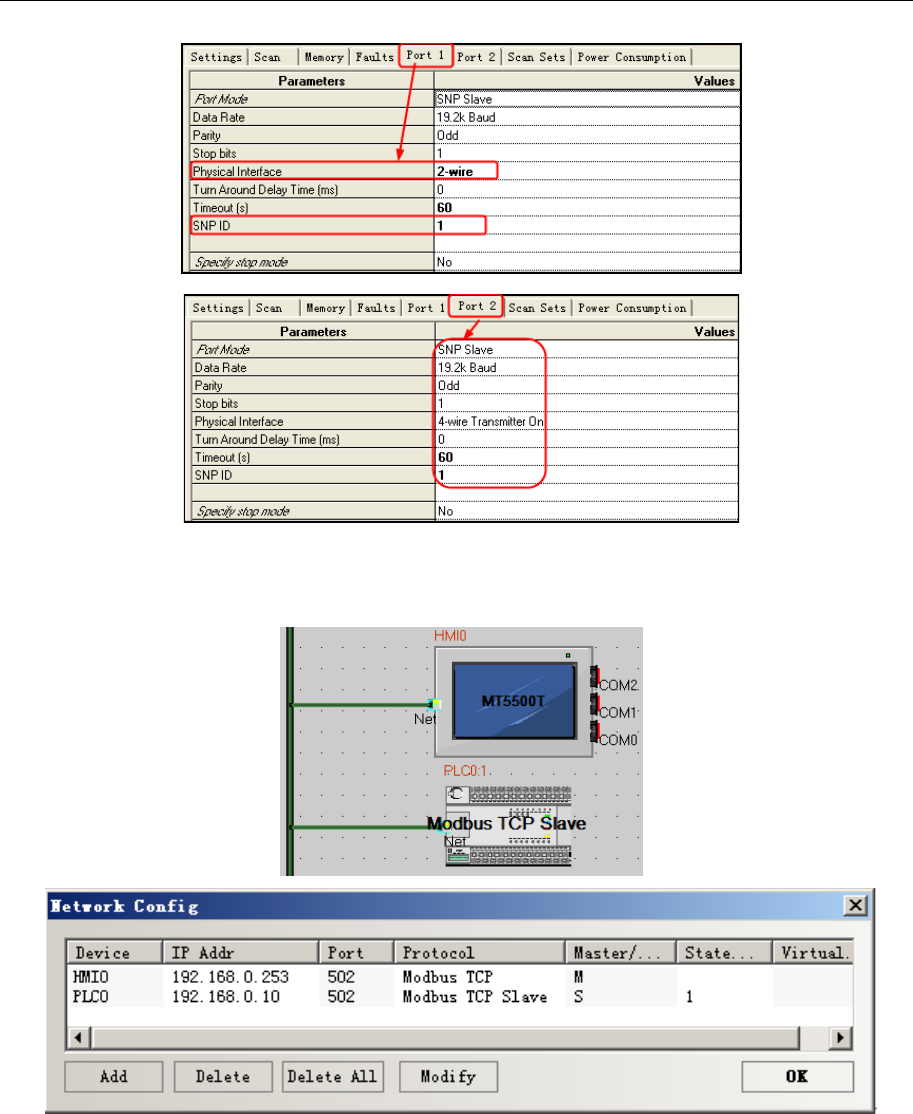Image resolution: width=913 pixels, height=1114 pixels.
Task: Select the COM1 port connector on HMI
Action: [595, 705]
